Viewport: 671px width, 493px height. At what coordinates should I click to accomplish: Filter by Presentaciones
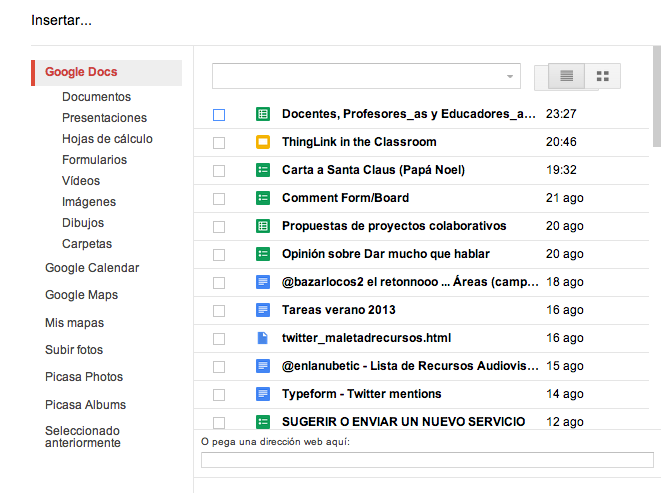pos(104,118)
